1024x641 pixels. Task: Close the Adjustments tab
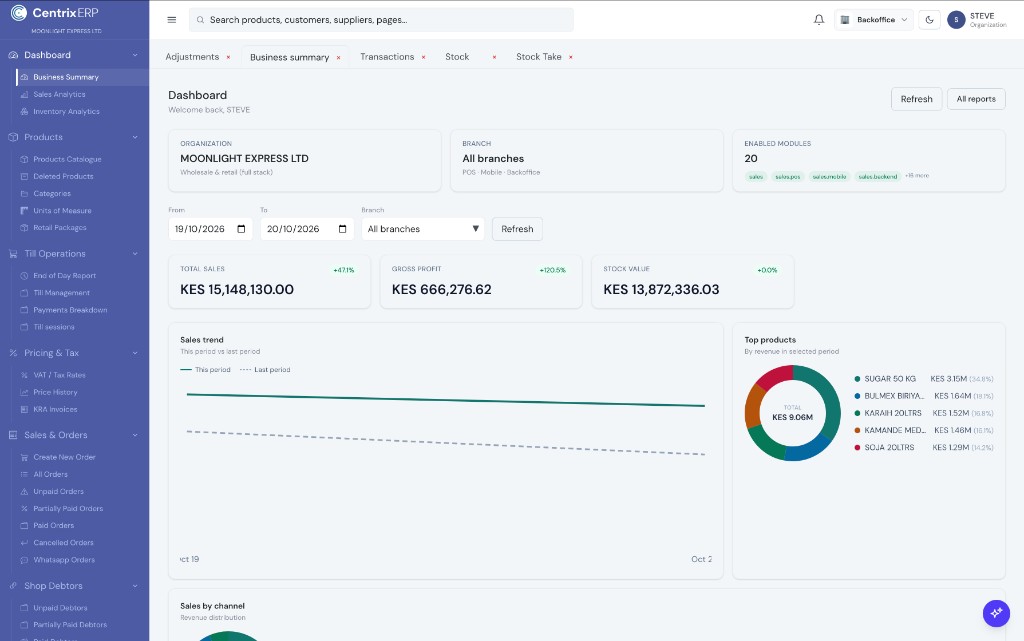(x=228, y=57)
